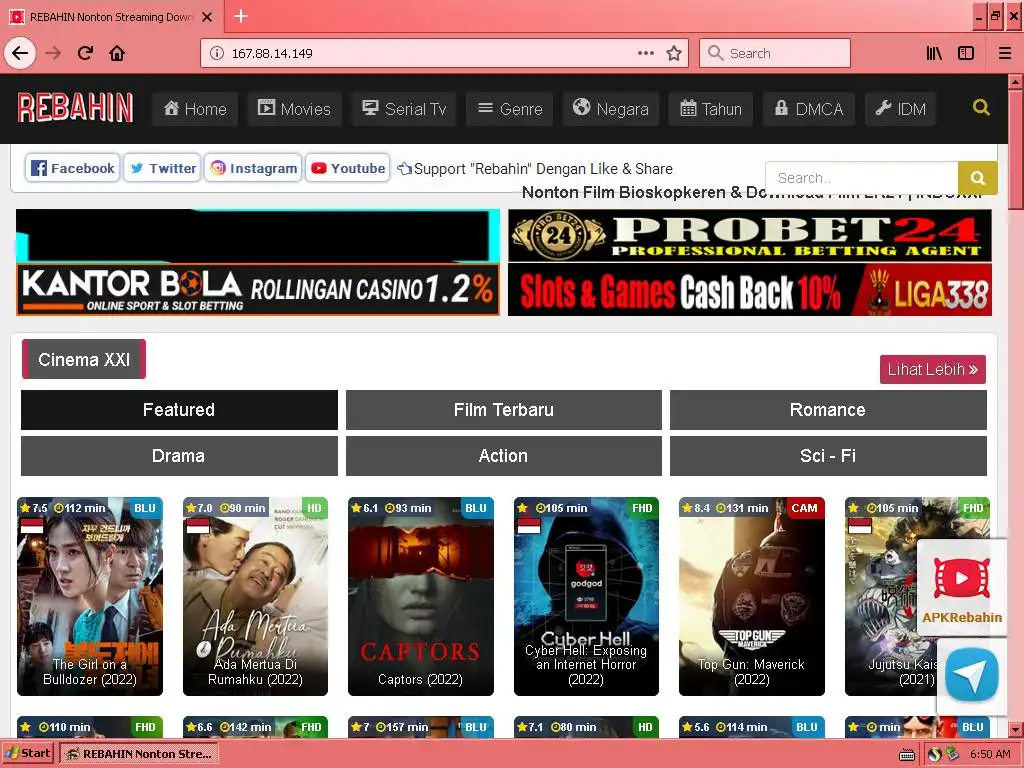Expand the Negara menu
This screenshot has width=1024, height=768.
coord(611,109)
